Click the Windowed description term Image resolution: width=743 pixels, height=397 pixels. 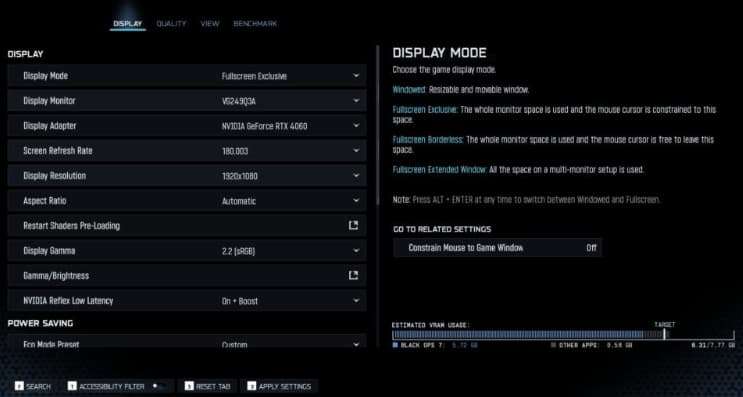click(409, 90)
